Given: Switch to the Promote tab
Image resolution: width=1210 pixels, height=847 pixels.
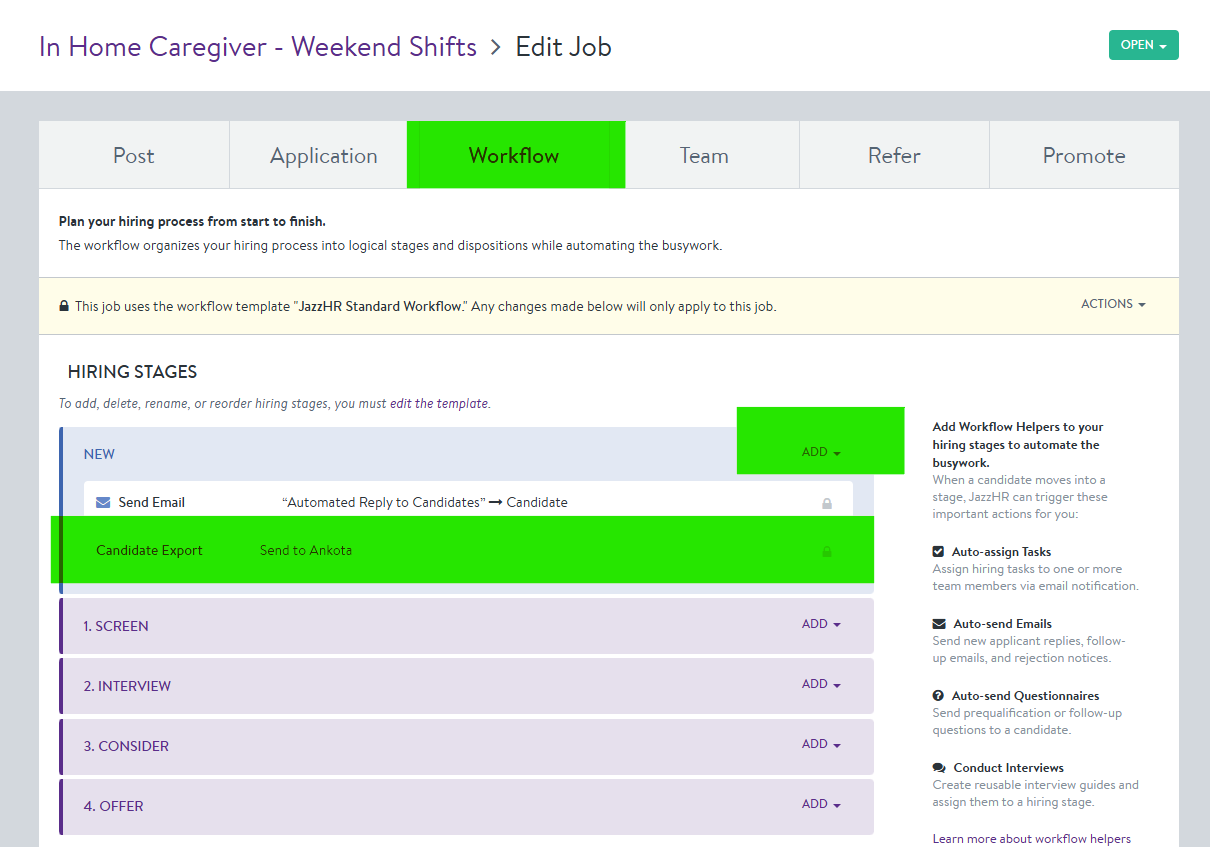Looking at the screenshot, I should pos(1083,156).
